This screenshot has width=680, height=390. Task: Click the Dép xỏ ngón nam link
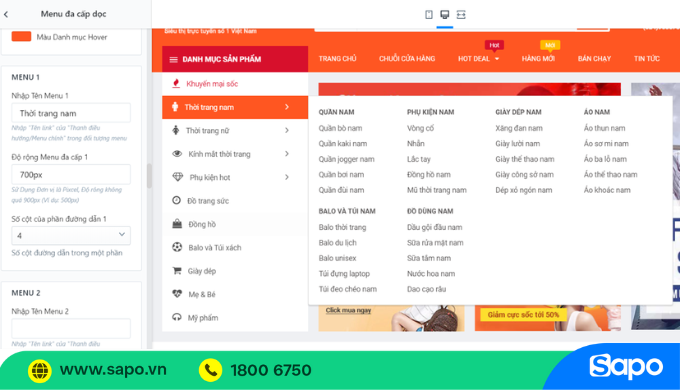523,190
